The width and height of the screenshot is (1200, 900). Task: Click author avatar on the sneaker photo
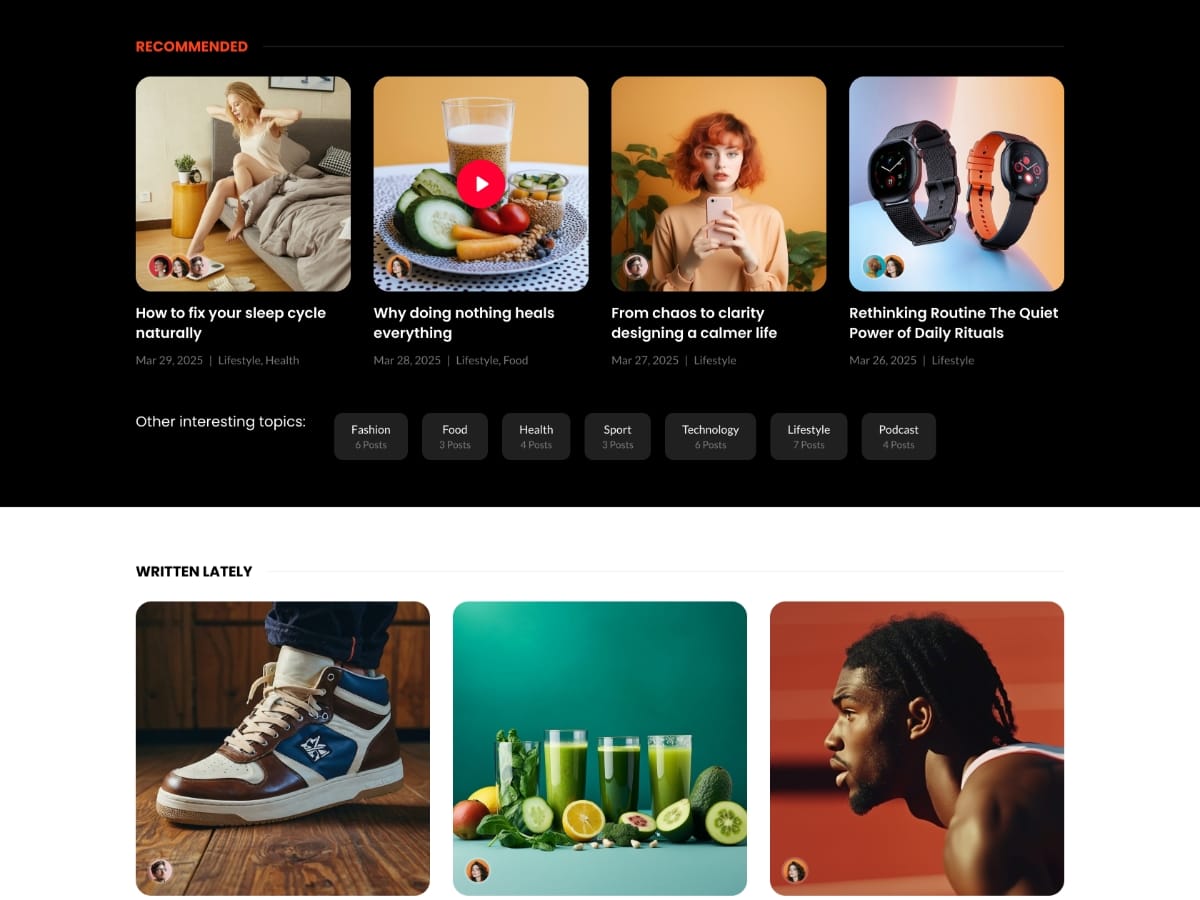click(161, 870)
